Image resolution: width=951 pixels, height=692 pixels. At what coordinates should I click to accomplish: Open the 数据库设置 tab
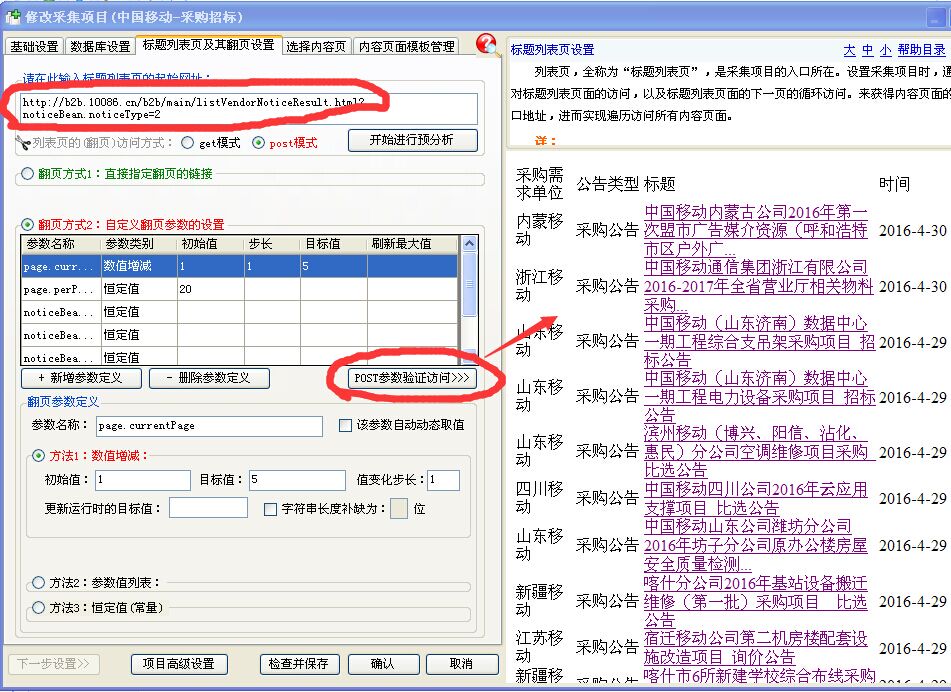(100, 46)
